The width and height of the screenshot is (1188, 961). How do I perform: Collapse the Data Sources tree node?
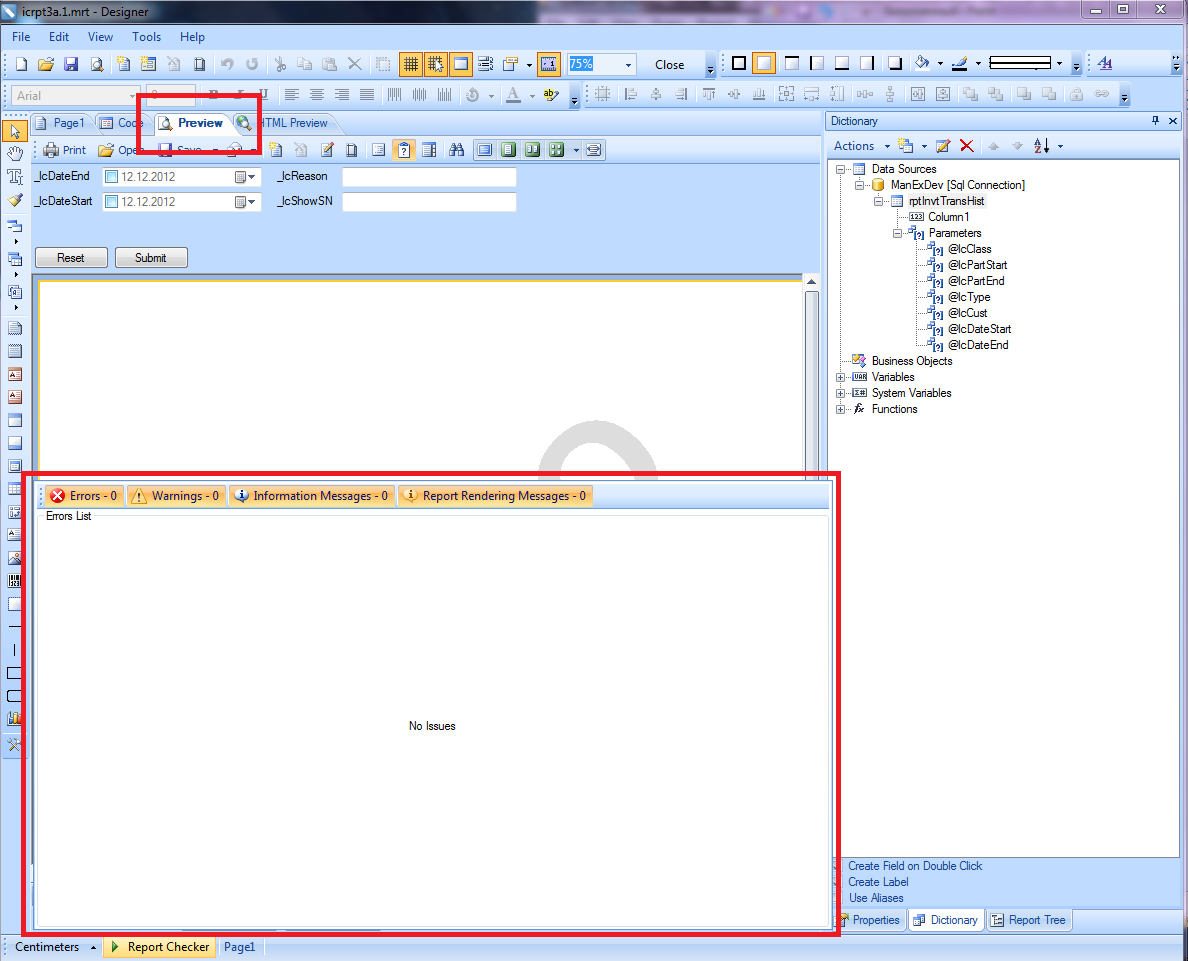point(840,170)
